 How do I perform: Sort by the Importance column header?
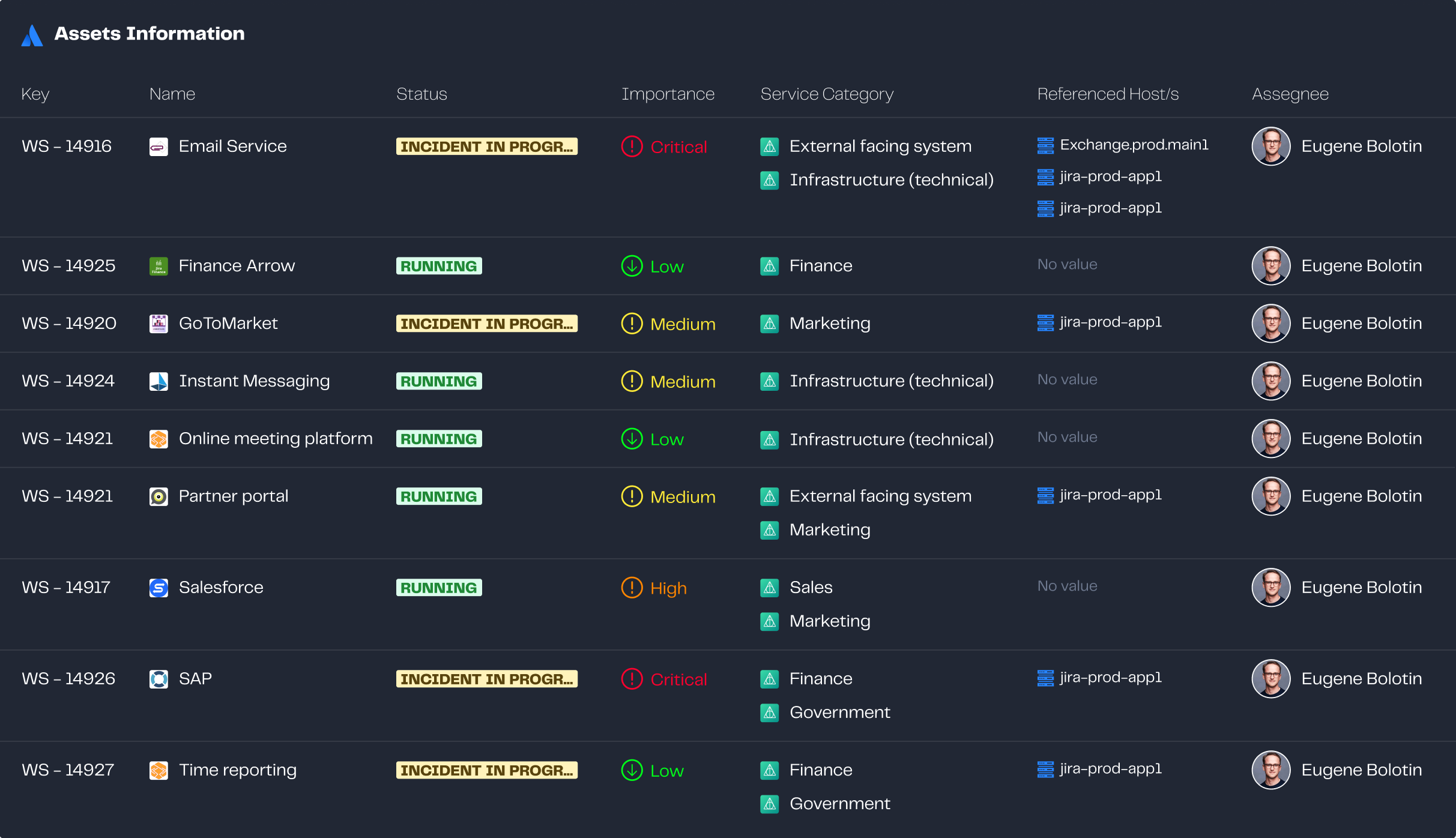(668, 94)
